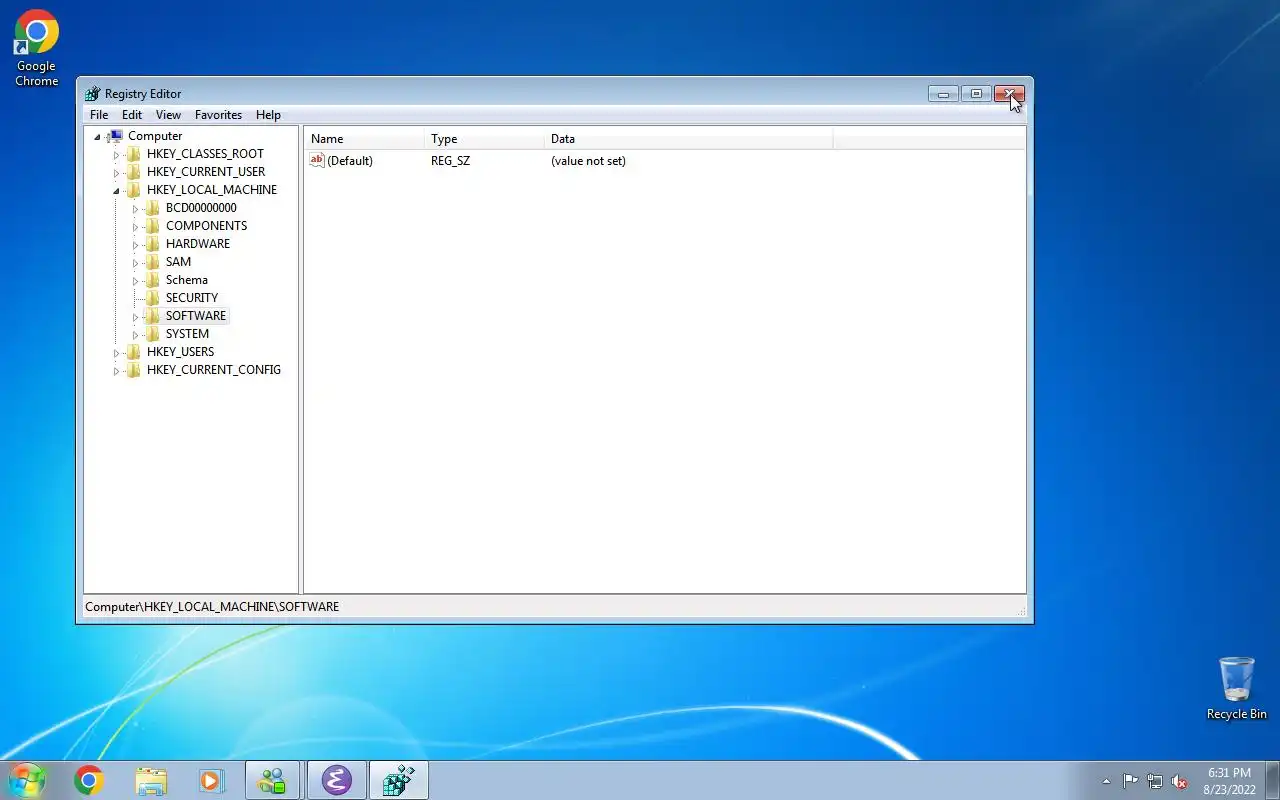This screenshot has height=800, width=1280.
Task: Minimize the Registry Editor window
Action: [x=943, y=94]
